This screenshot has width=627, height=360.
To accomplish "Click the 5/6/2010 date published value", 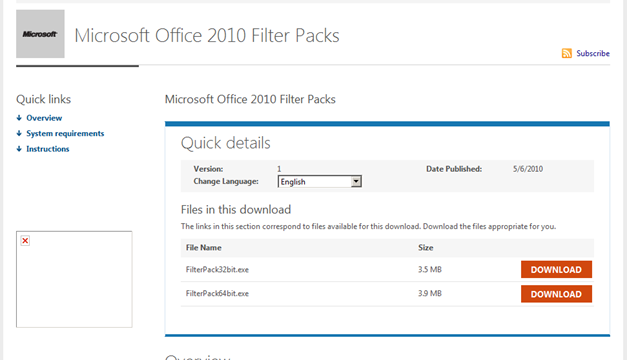I will point(528,169).
